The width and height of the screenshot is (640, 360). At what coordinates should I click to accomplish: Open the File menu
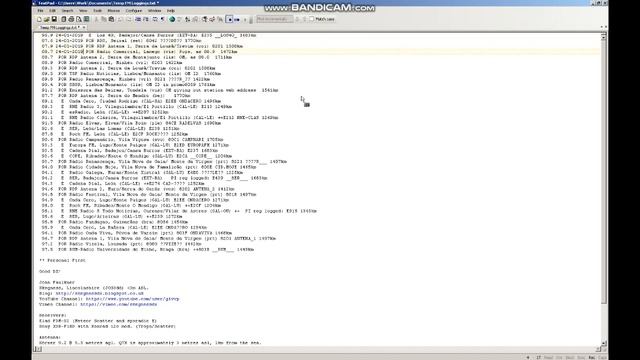pos(40,11)
